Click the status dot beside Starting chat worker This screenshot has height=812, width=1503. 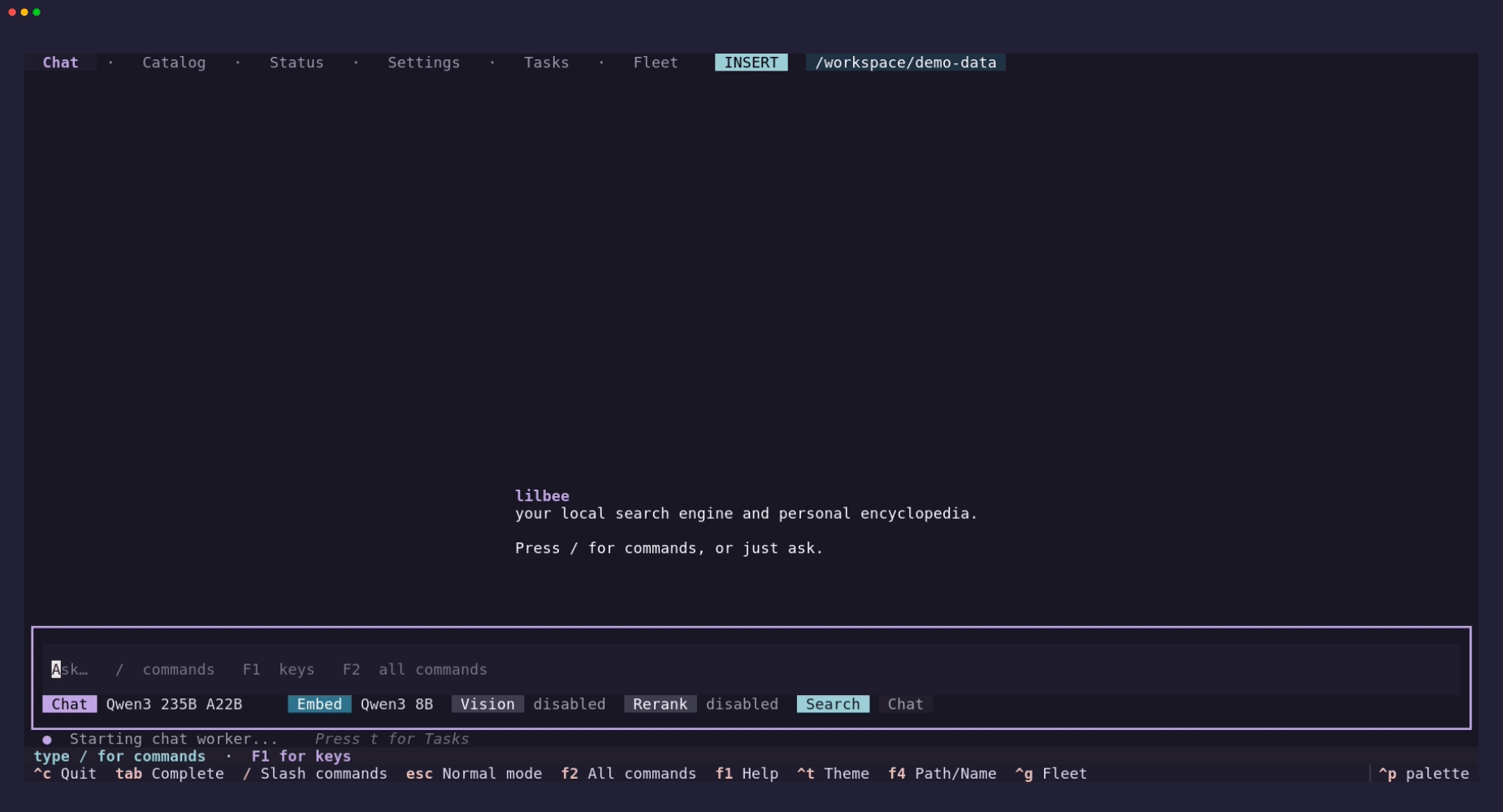click(47, 740)
